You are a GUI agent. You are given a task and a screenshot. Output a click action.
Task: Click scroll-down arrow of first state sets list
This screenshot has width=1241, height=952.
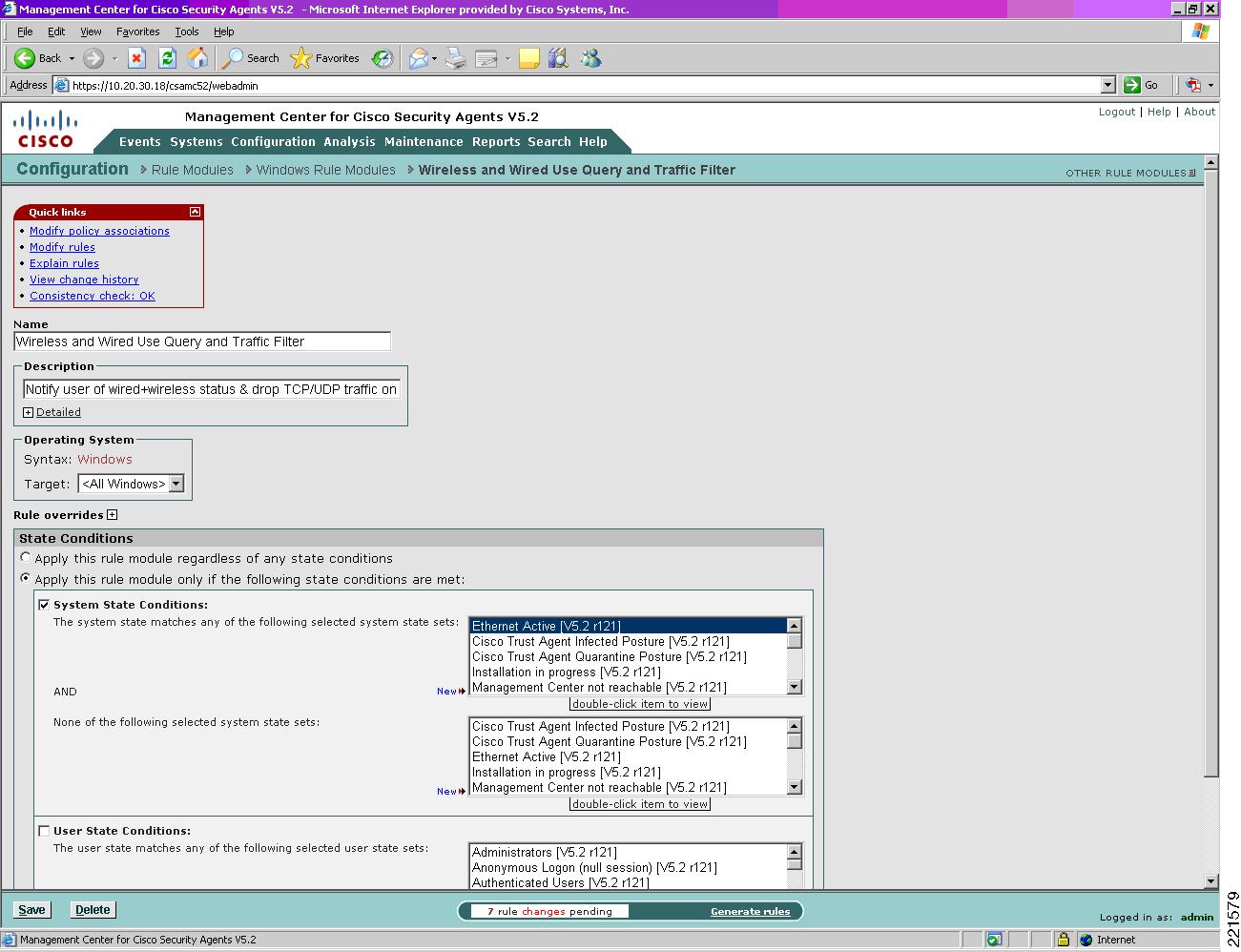[794, 687]
